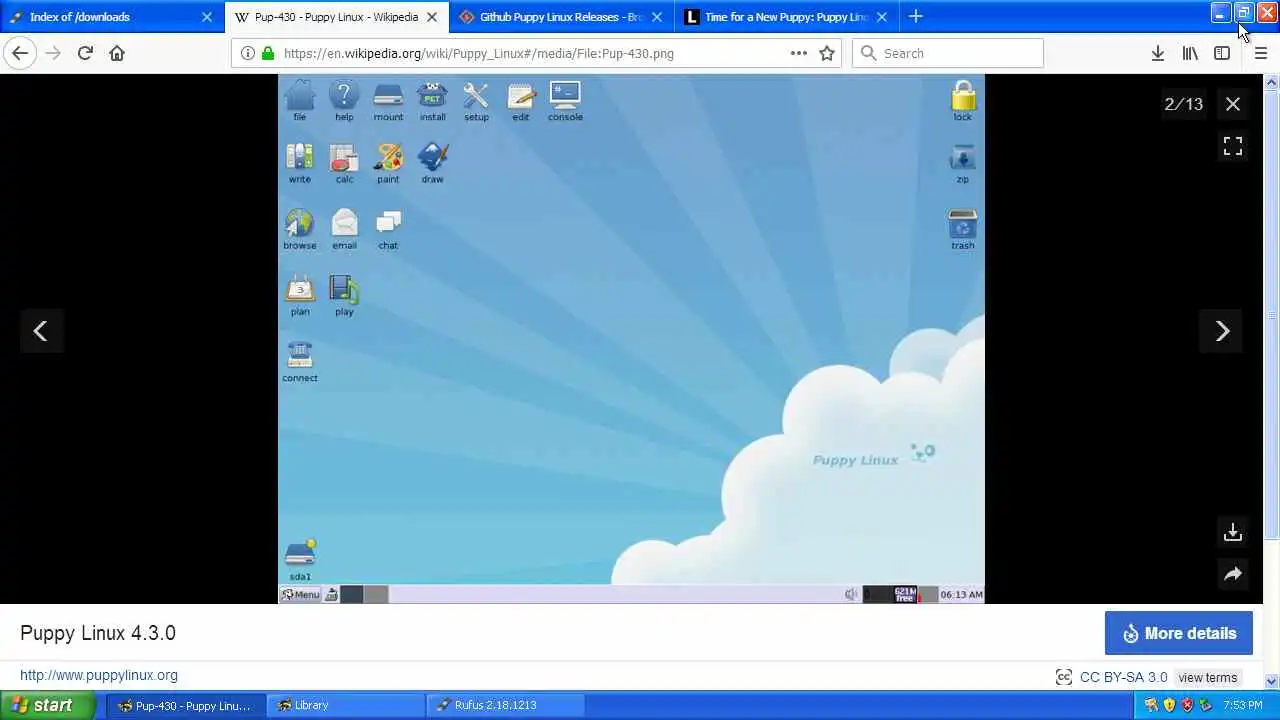Click the red shield tray icon
Viewport: 1280px width, 720px height.
1188,705
